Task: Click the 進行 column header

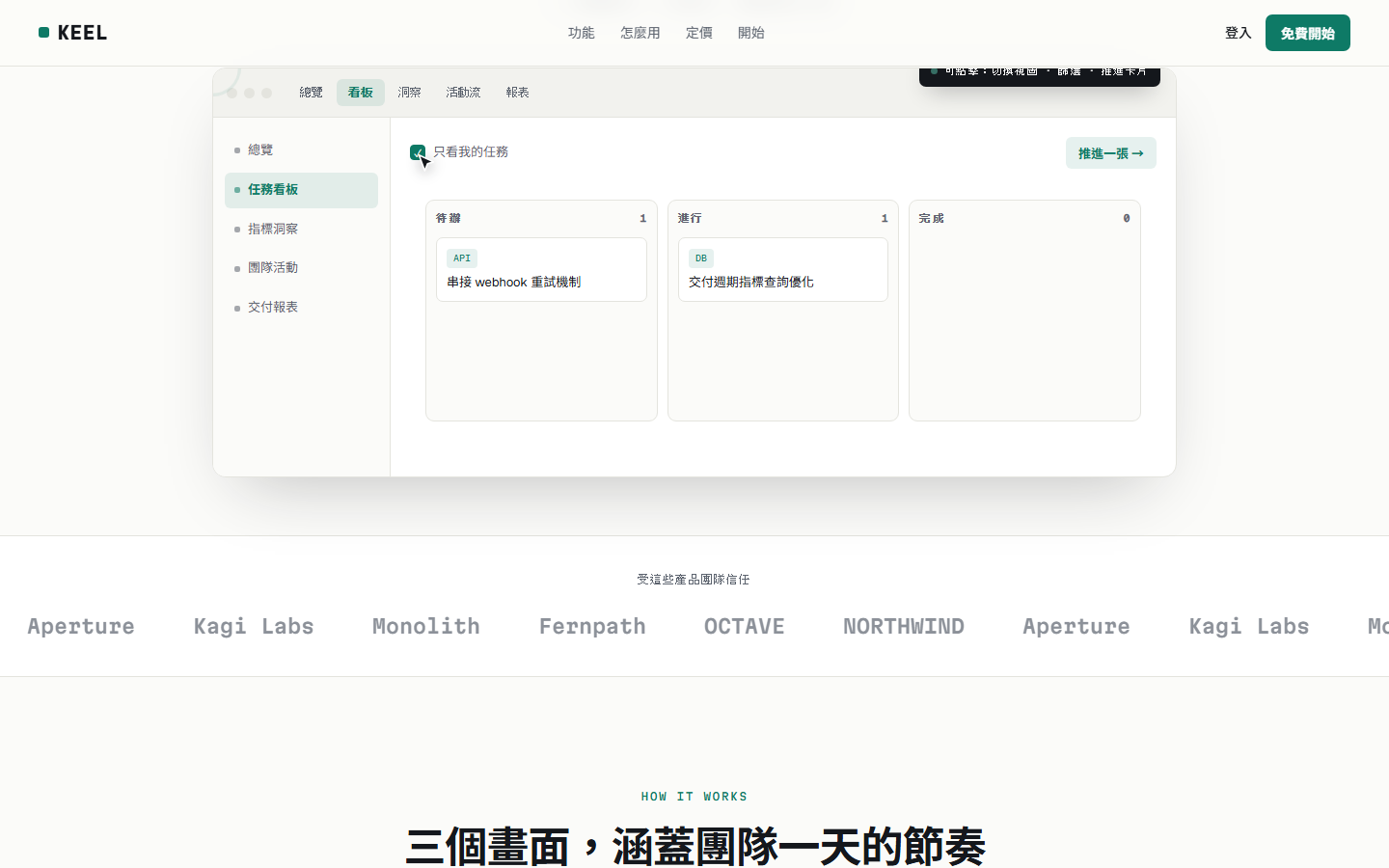Action: click(690, 219)
